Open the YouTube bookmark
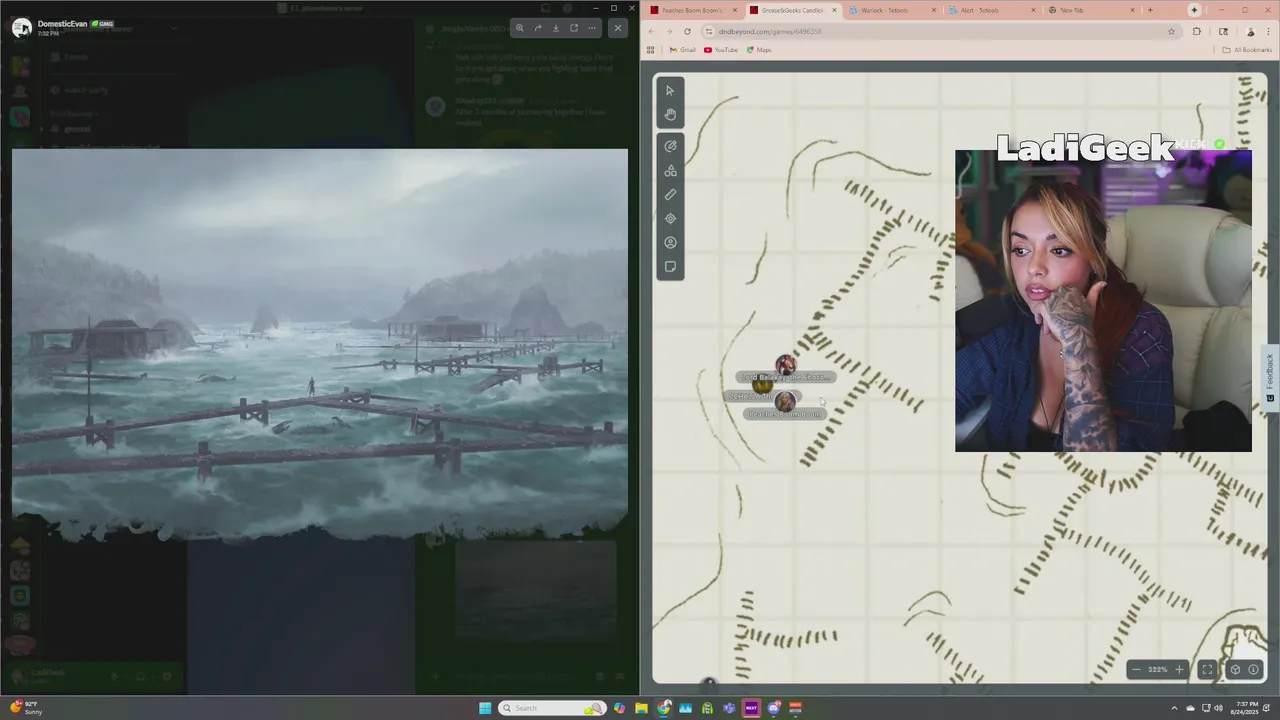The width and height of the screenshot is (1280, 720). [720, 50]
